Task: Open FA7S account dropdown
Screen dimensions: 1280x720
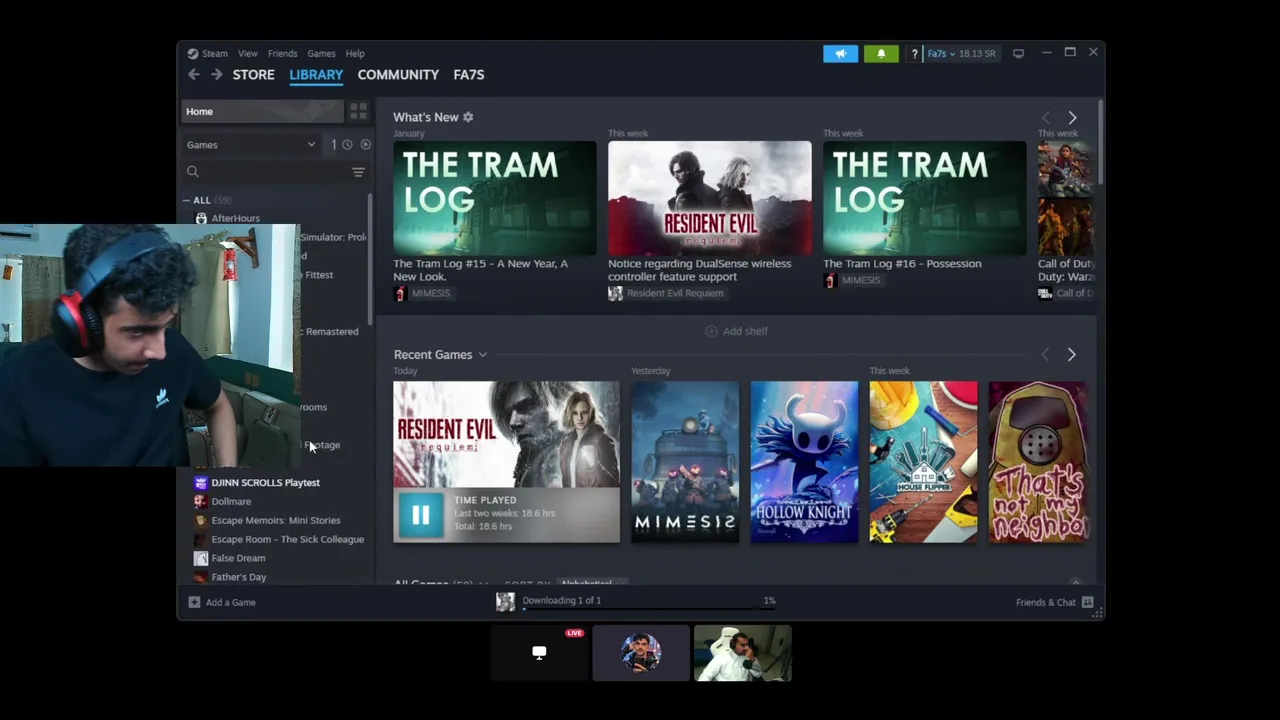Action: tap(961, 54)
